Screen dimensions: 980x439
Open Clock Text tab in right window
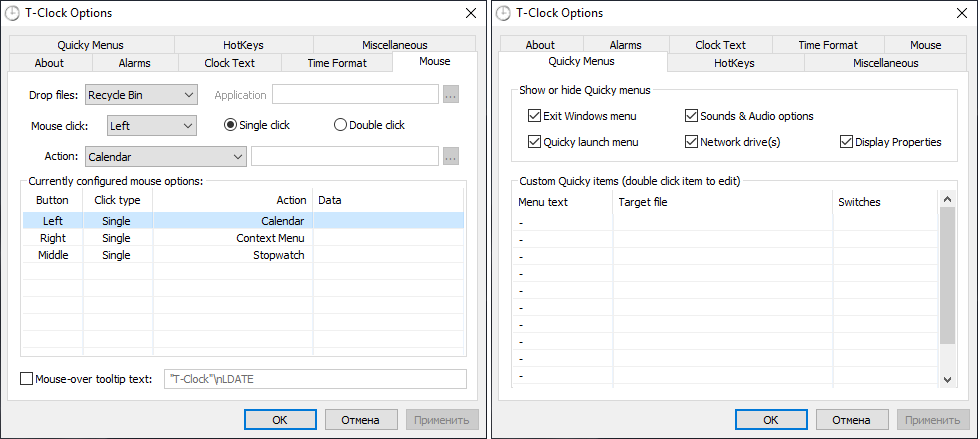point(721,45)
